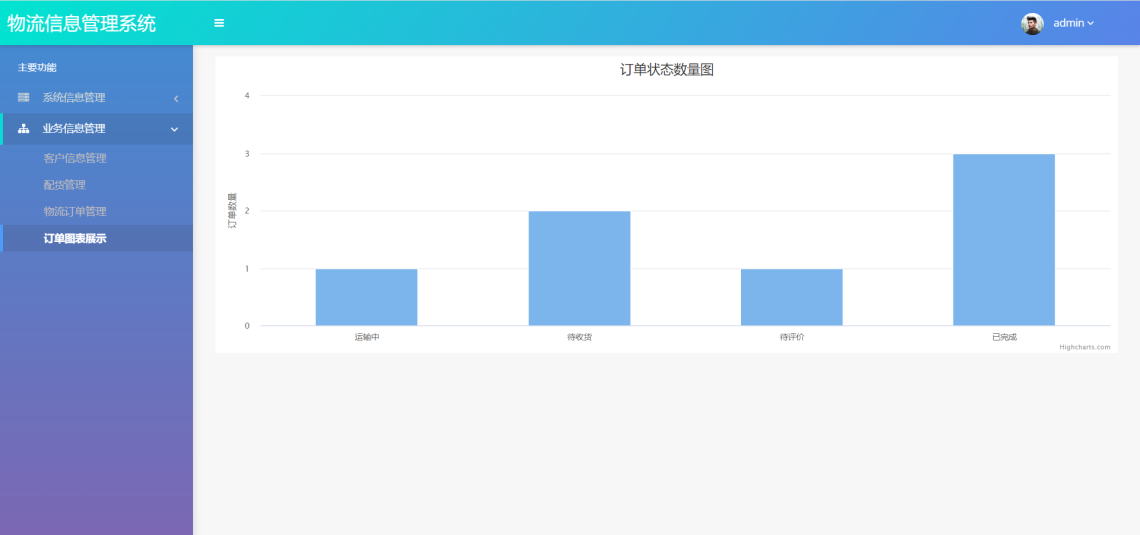Click the 订单数量 y-axis title
Screen dimensions: 1140x535
(232, 211)
